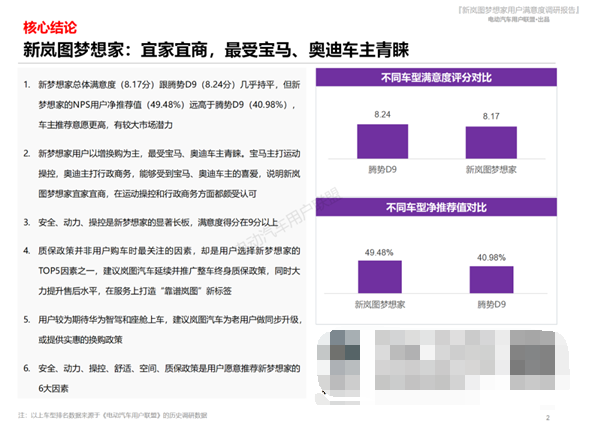Select conclusion point 2 about 宝马、奥迪车主

[161, 174]
